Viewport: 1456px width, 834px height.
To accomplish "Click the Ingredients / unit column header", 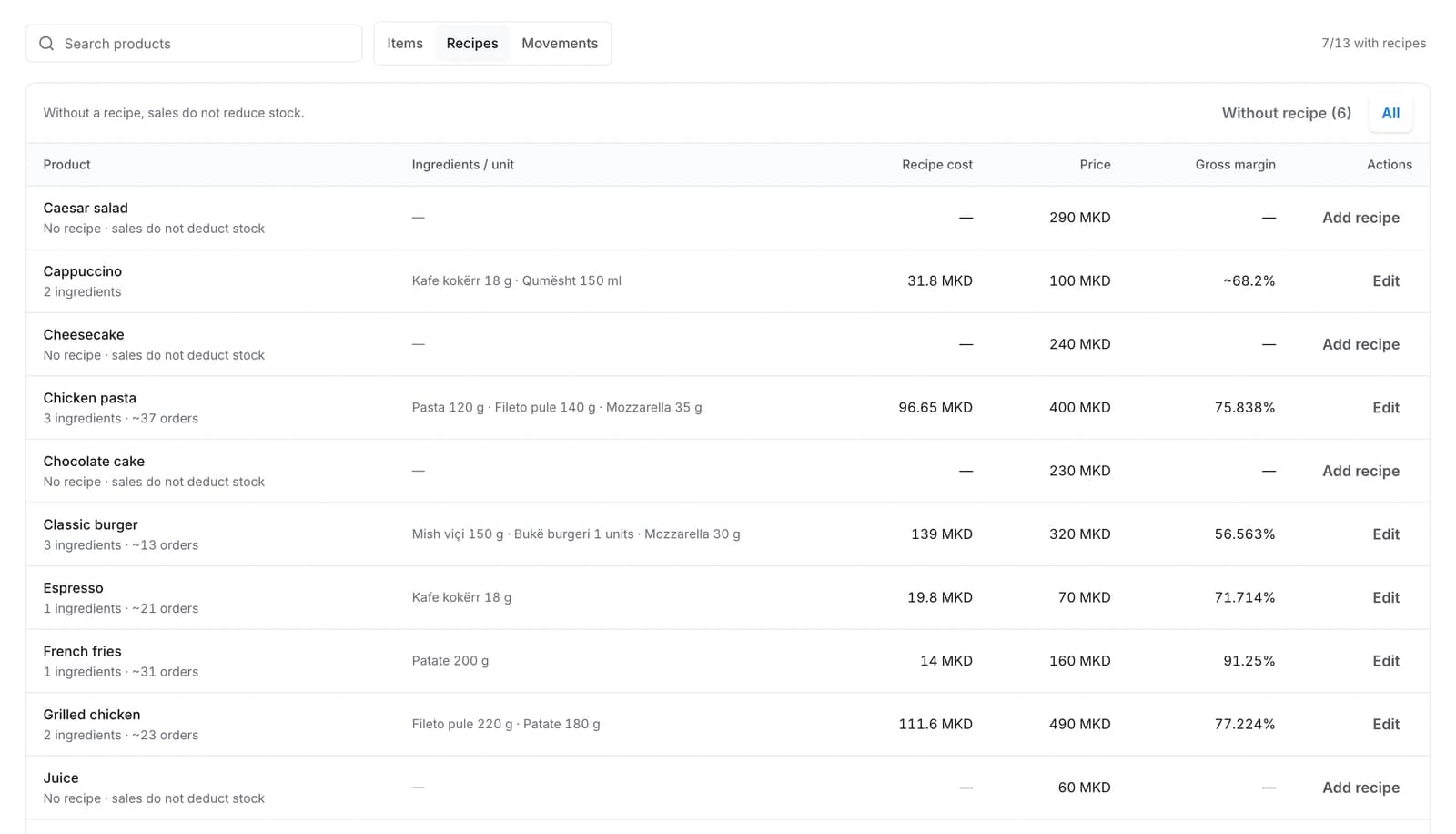I will pos(462,165).
